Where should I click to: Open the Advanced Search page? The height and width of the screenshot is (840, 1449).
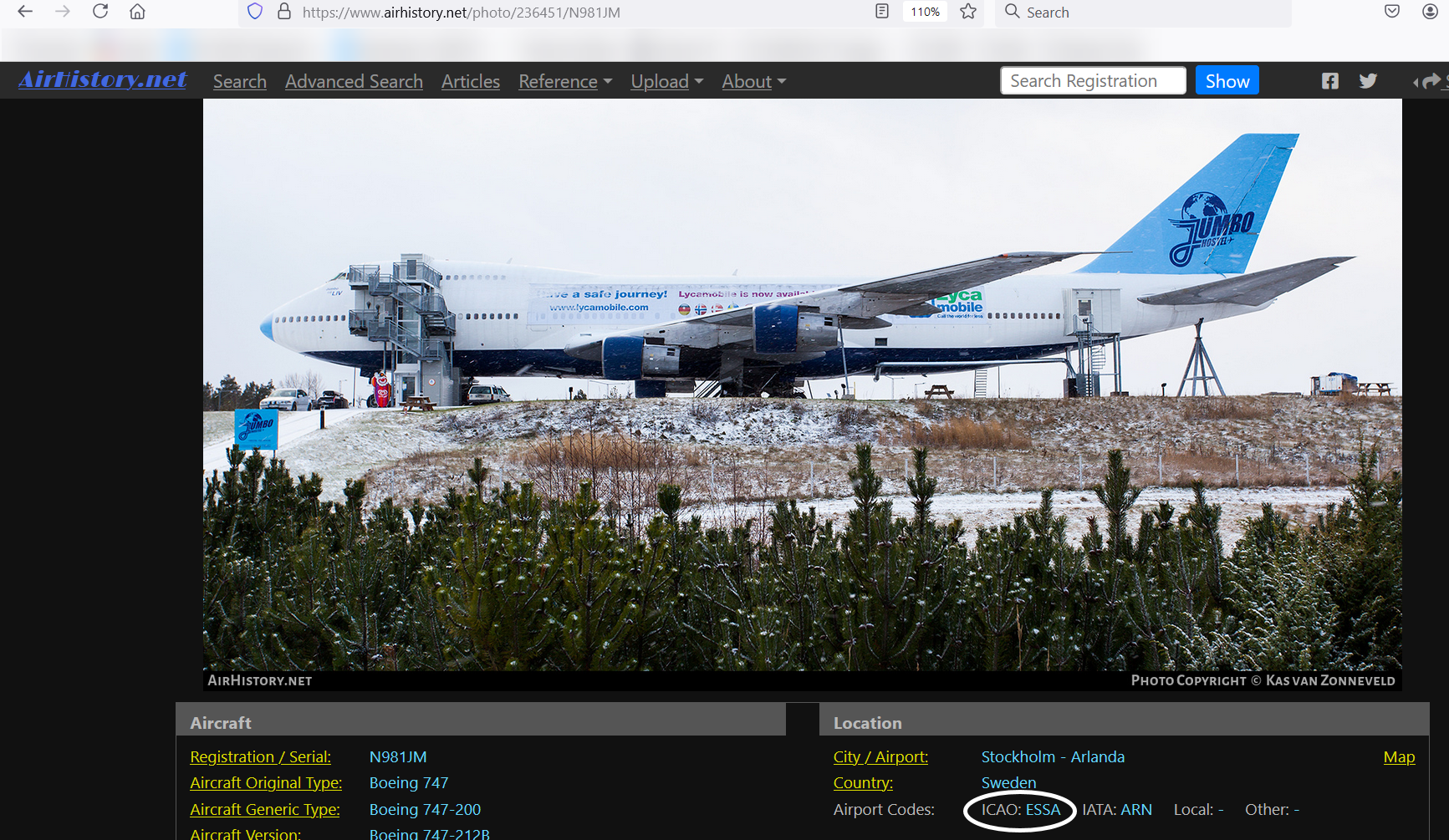tap(354, 82)
